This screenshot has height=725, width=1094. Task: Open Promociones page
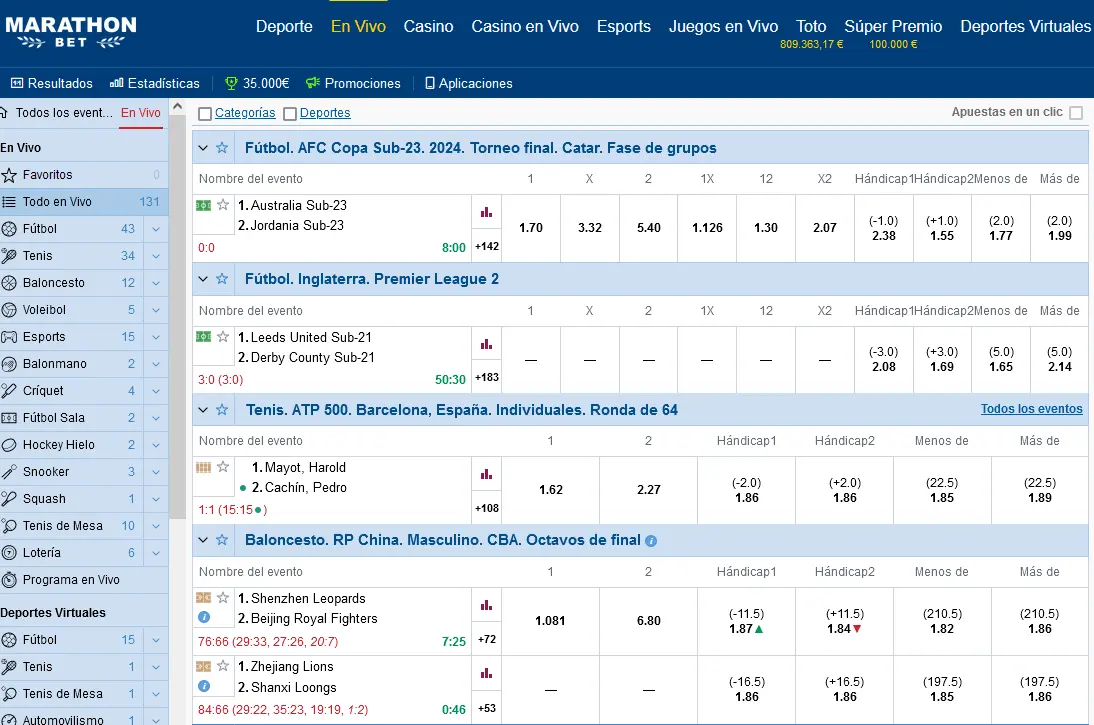(x=353, y=83)
